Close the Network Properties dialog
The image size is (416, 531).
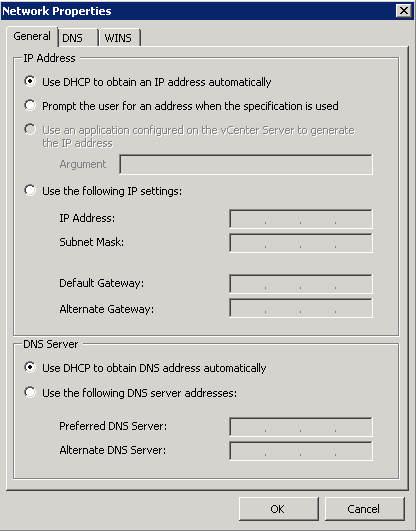click(403, 11)
